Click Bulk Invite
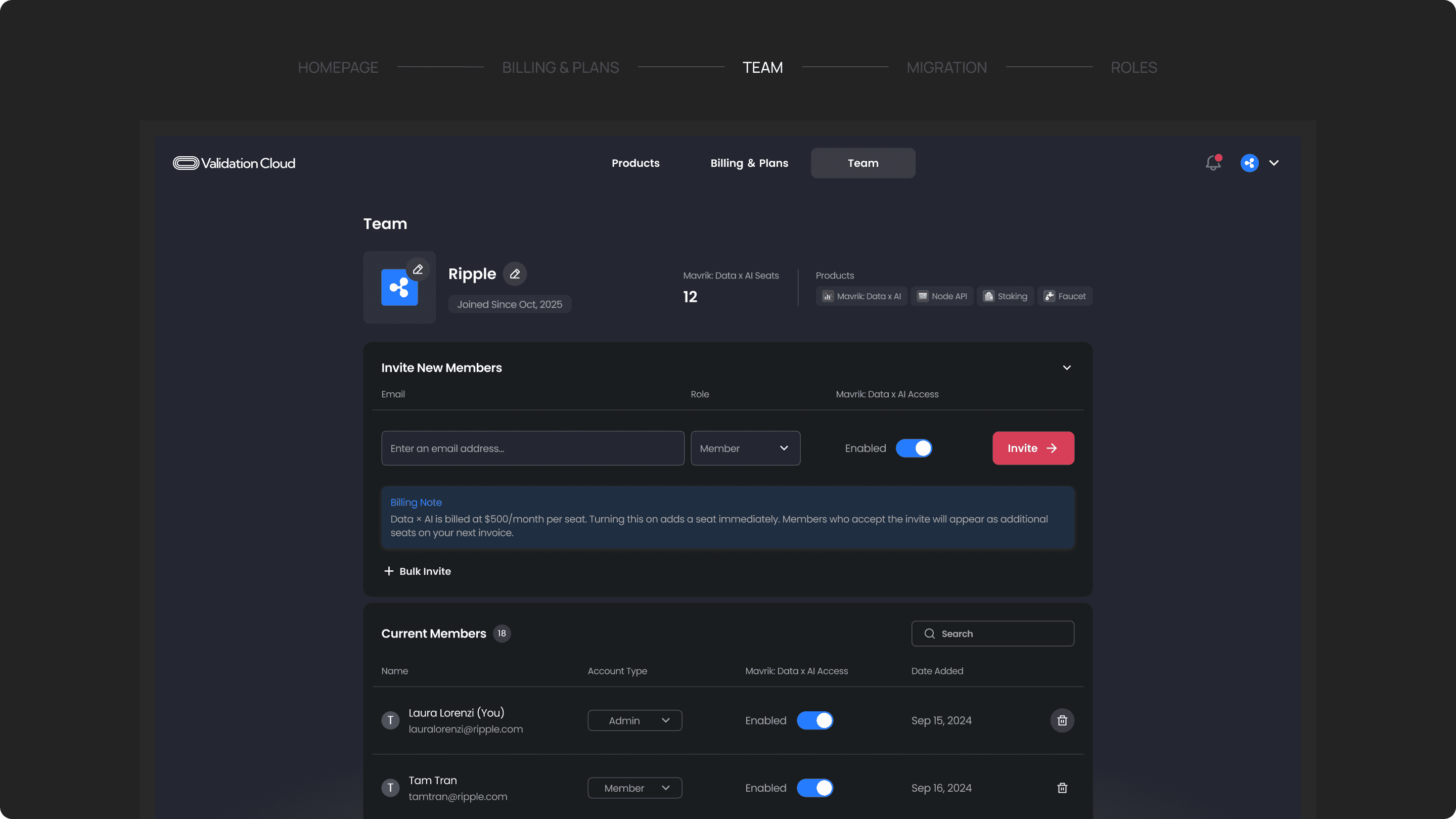 (x=417, y=571)
